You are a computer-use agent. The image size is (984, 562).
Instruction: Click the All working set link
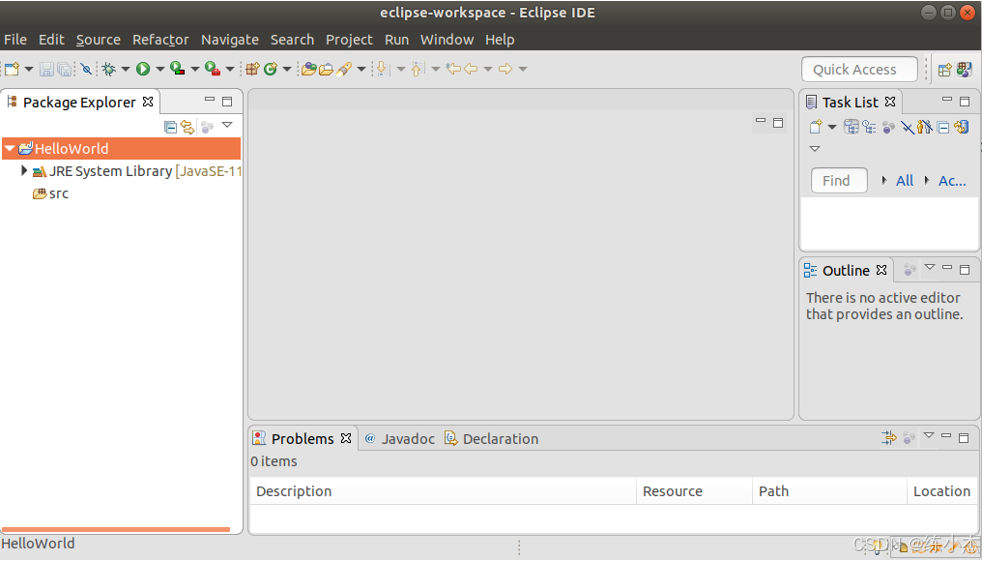pyautogui.click(x=904, y=181)
